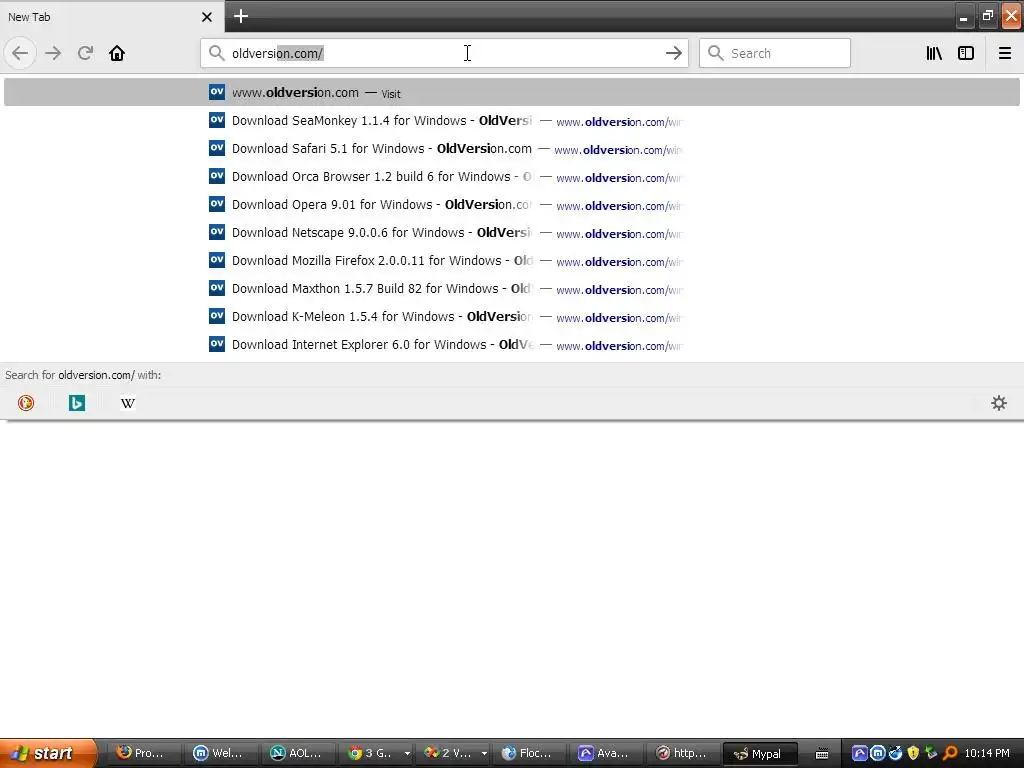Open Download Maxthon 1.5.7 suggestion
Image resolution: width=1024 pixels, height=768 pixels.
(511, 289)
